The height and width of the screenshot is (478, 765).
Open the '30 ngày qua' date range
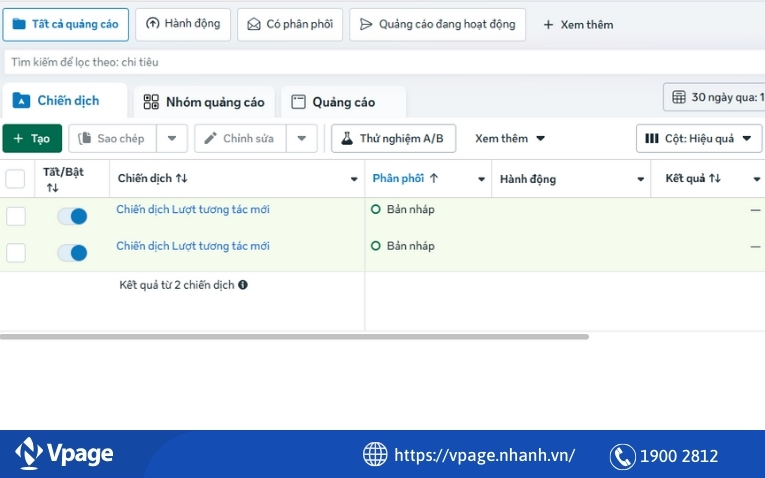click(714, 97)
